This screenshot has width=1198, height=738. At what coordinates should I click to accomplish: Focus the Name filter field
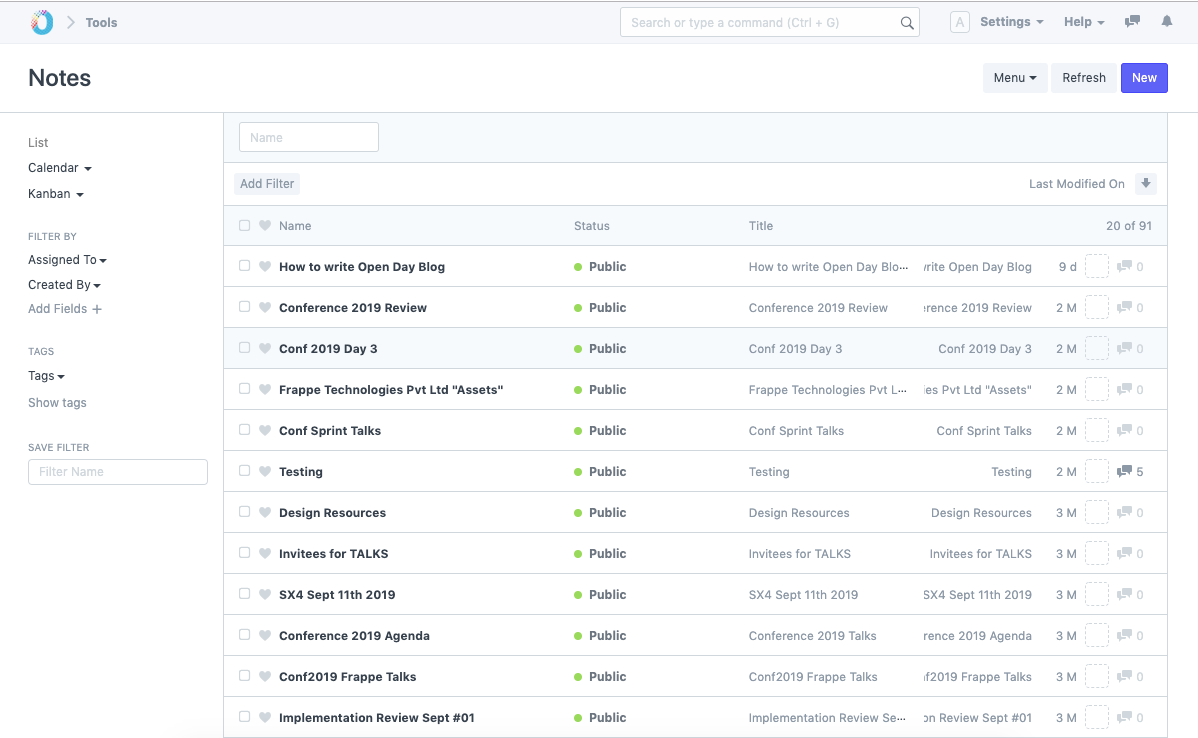tap(309, 138)
